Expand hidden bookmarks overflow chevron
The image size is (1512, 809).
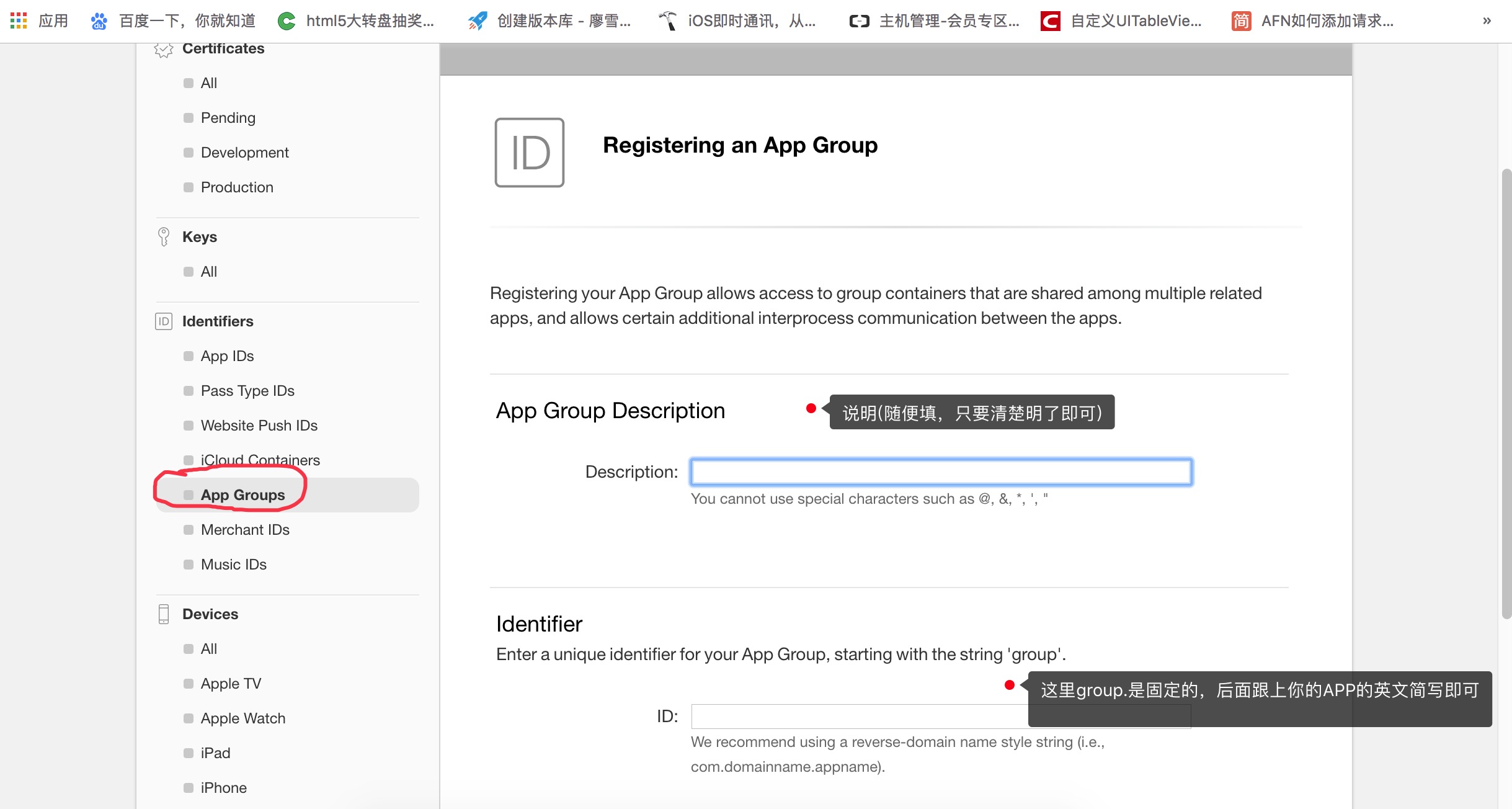pos(1487,21)
